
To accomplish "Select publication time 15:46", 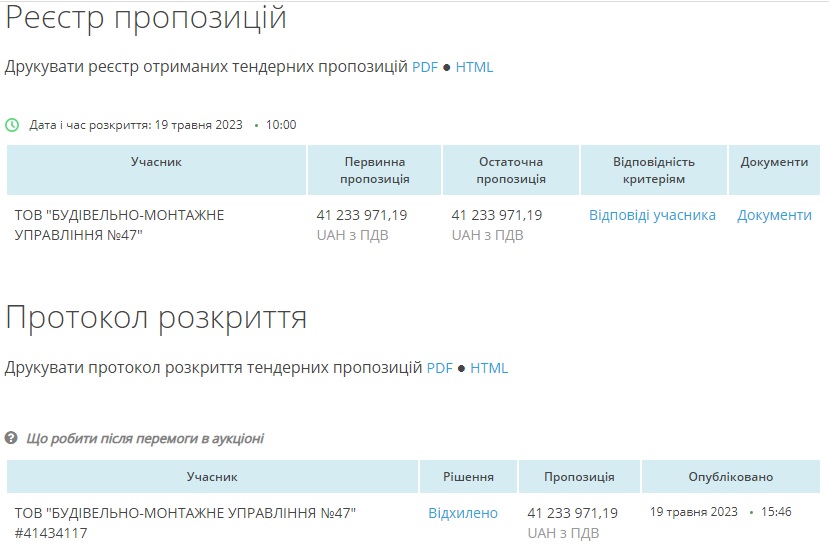I will coord(776,512).
